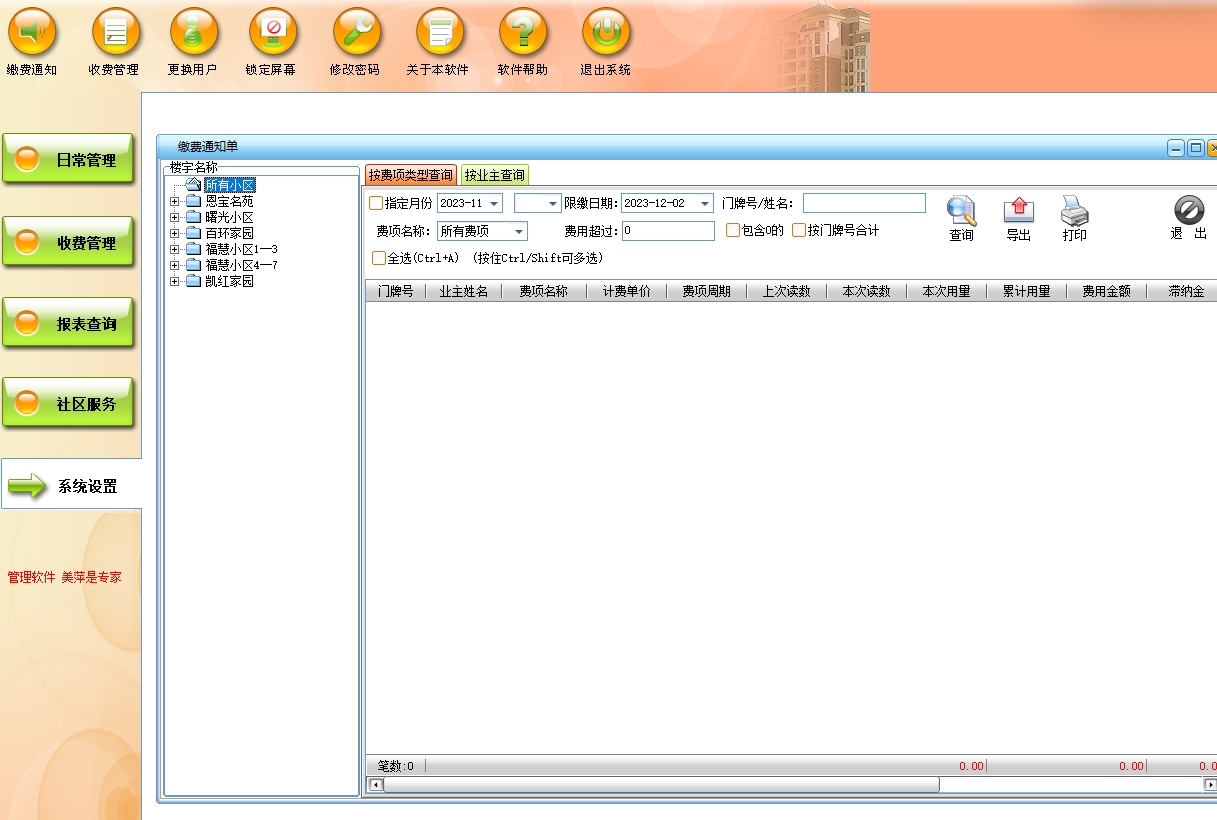Switch to the 按业主查询 tab
Screen dimensions: 1217x820
click(x=494, y=175)
